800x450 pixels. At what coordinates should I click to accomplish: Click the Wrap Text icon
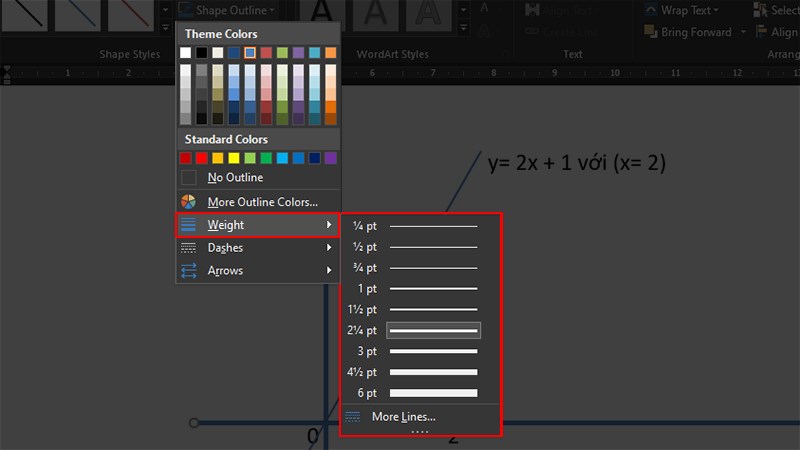click(651, 10)
